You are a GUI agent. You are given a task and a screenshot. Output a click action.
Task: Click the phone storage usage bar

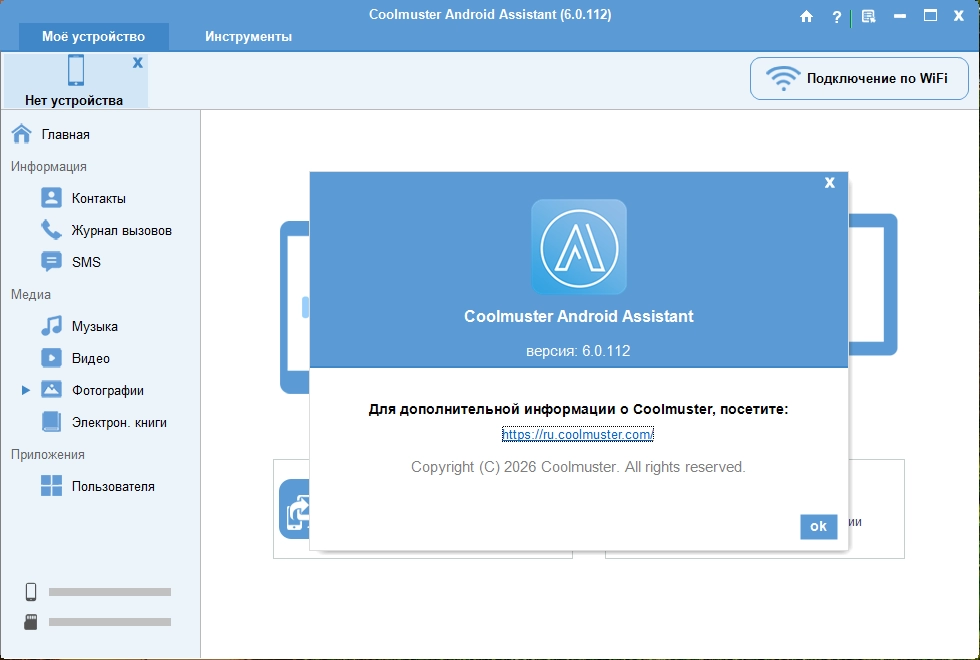point(110,592)
